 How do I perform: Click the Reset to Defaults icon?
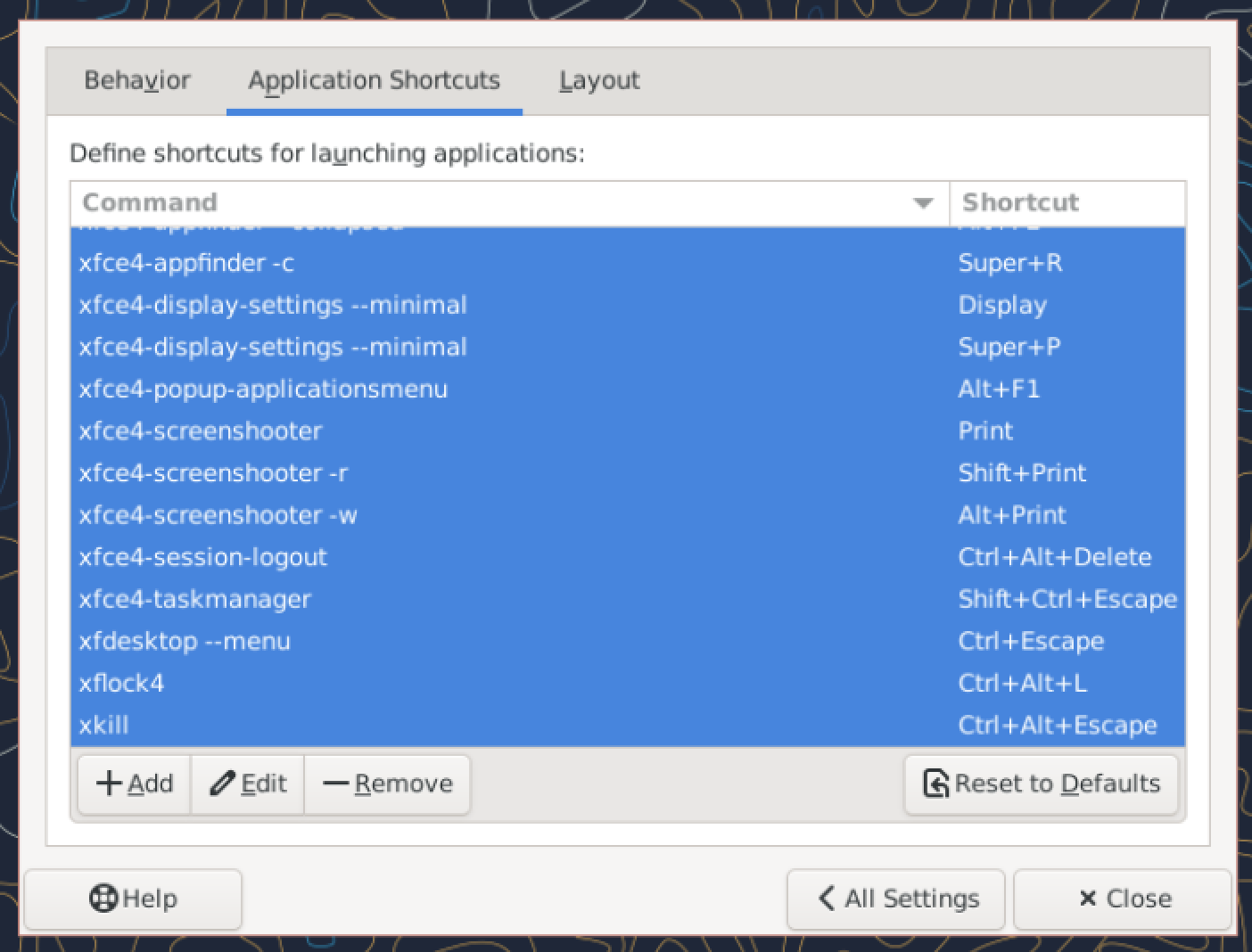pyautogui.click(x=935, y=784)
